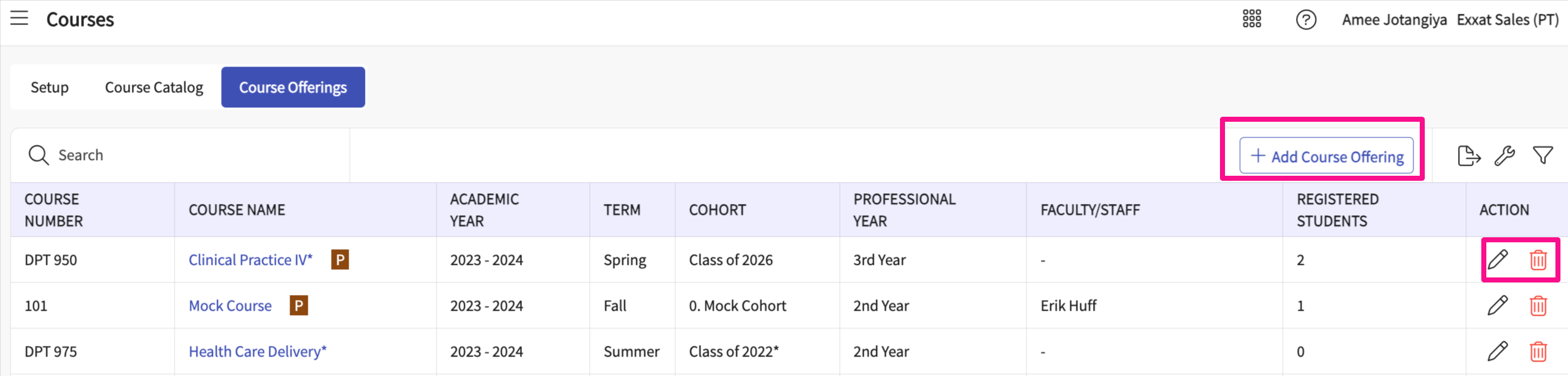Screen dimensions: 1568x376
Task: Open the Health Care Delivery course link
Action: click(x=256, y=352)
